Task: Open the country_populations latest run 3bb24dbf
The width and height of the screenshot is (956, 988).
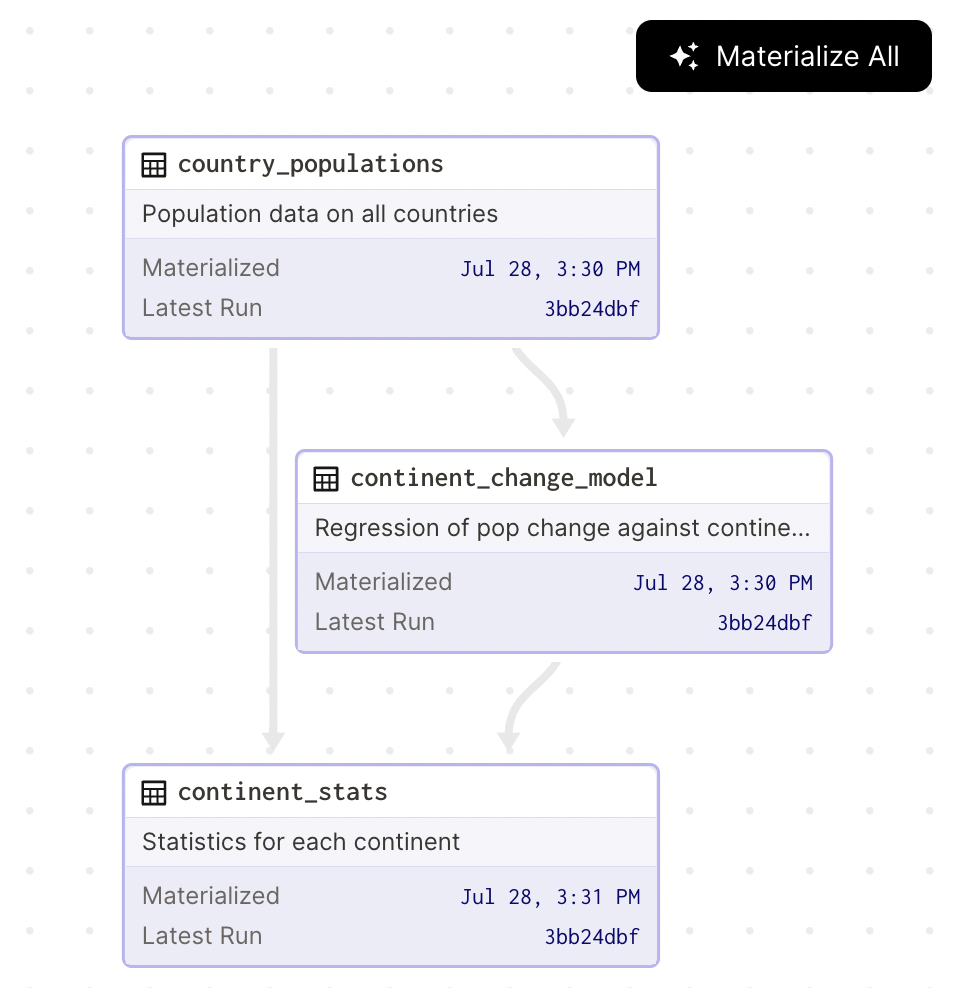Action: (592, 309)
